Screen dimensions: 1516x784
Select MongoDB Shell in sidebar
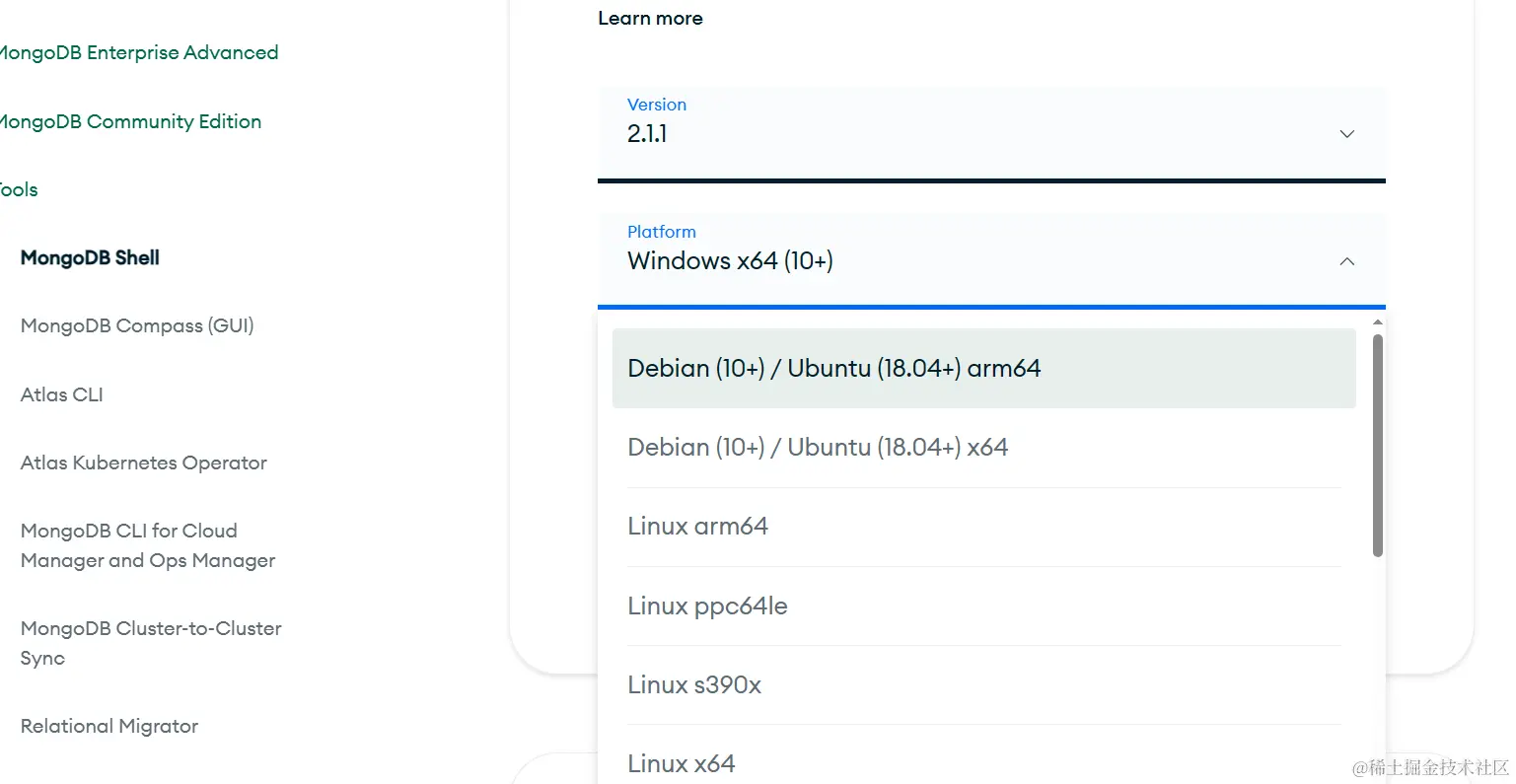pos(90,257)
